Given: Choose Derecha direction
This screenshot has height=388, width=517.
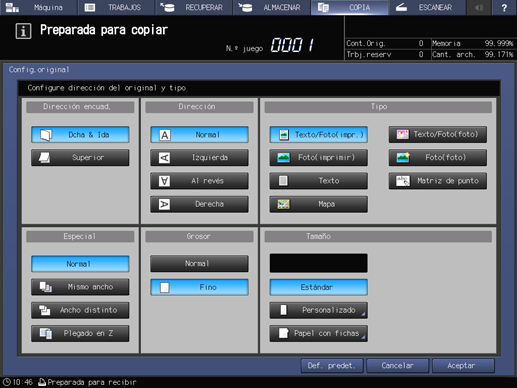Looking at the screenshot, I should [x=199, y=204].
